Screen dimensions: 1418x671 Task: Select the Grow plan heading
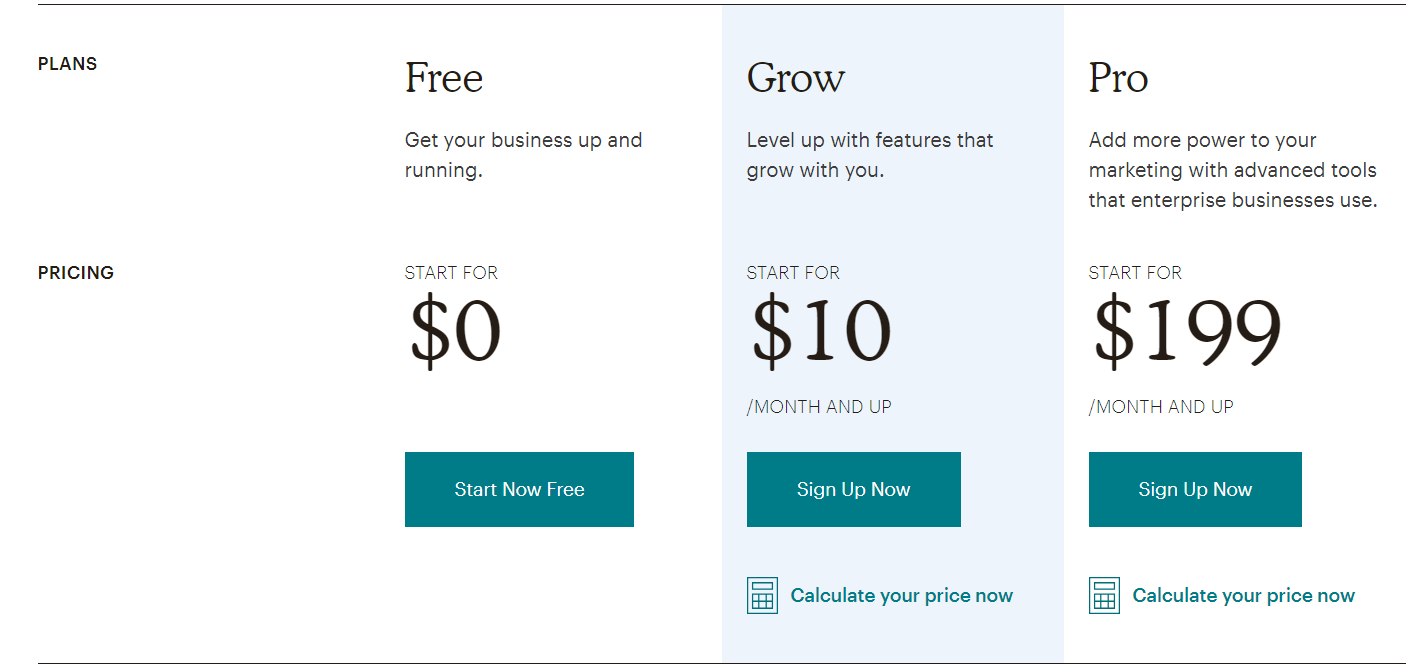pyautogui.click(x=795, y=78)
